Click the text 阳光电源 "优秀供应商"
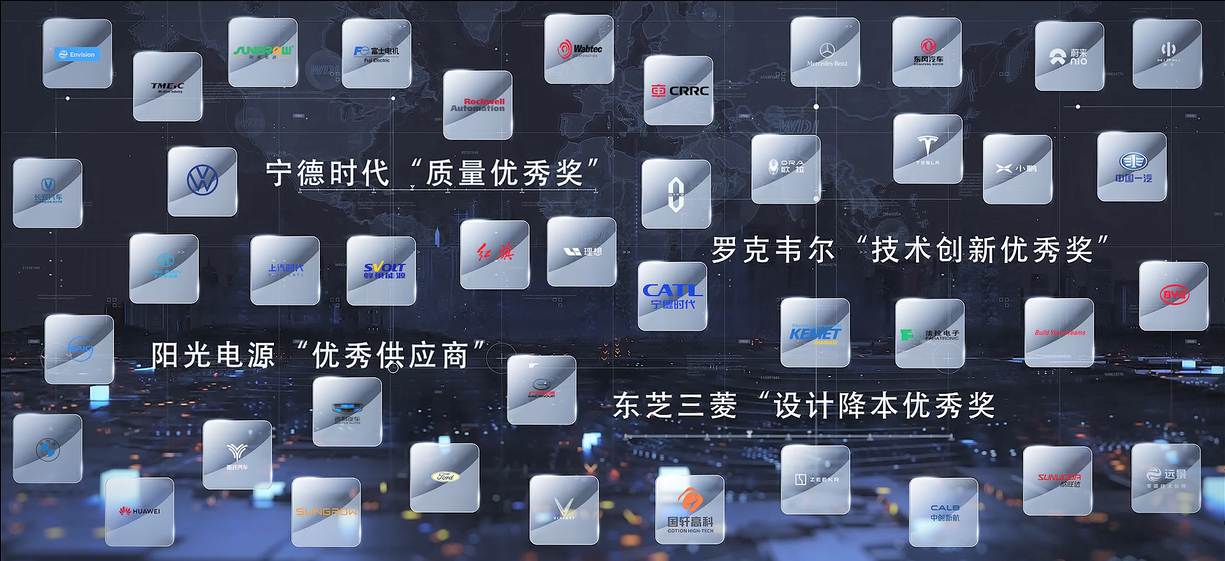Viewport: 1225px width, 561px height. click(320, 353)
